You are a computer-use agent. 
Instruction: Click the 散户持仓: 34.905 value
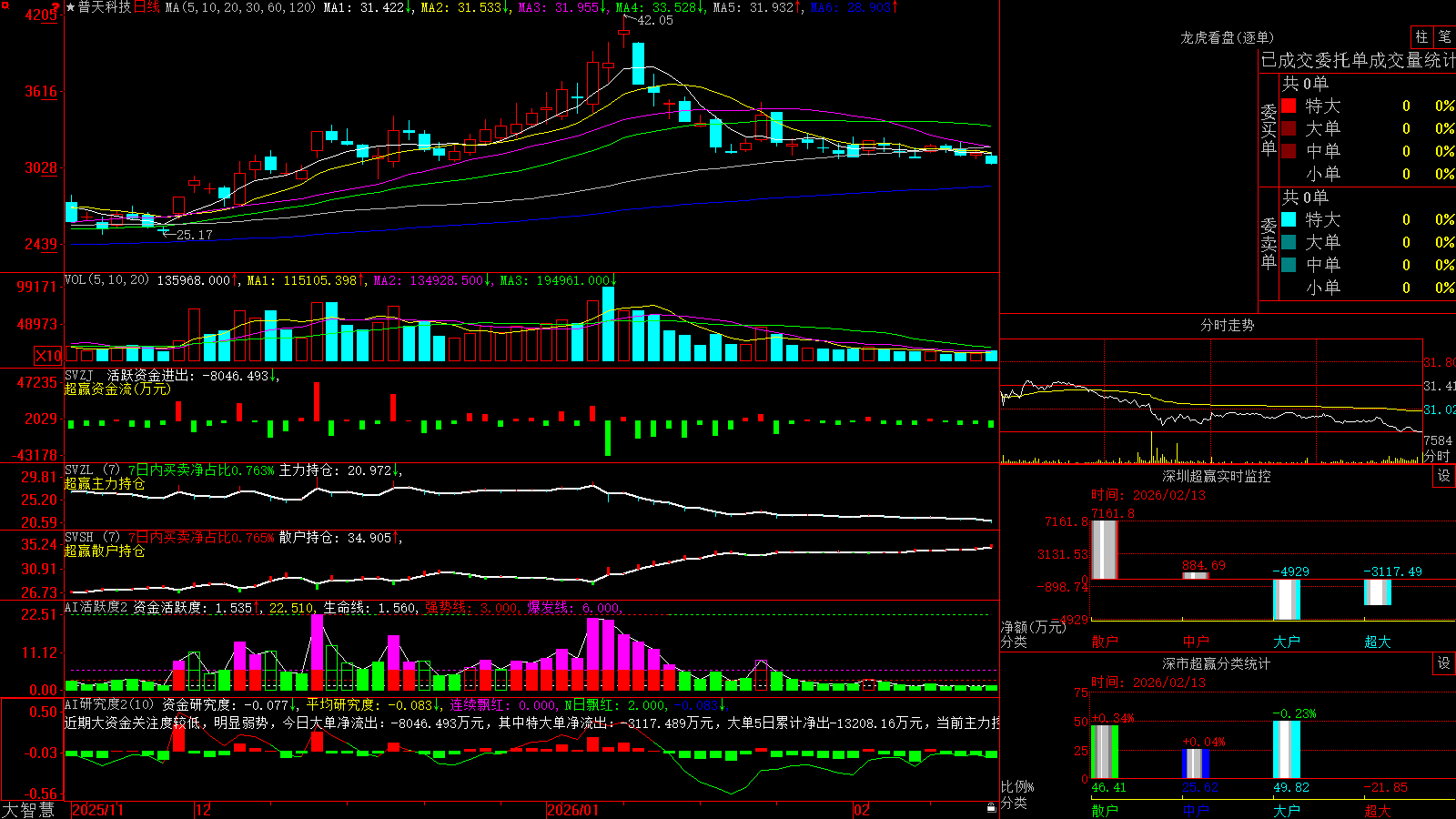pyautogui.click(x=339, y=538)
